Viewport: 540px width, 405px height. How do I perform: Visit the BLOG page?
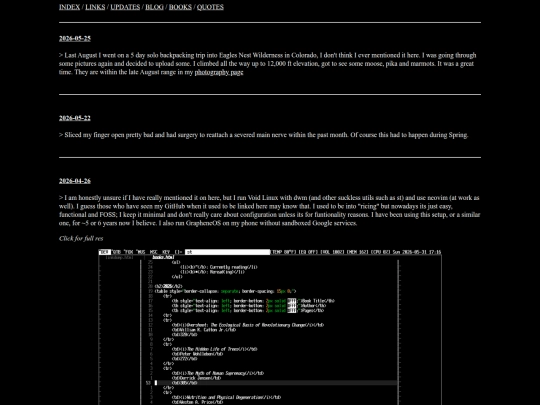pyautogui.click(x=154, y=7)
